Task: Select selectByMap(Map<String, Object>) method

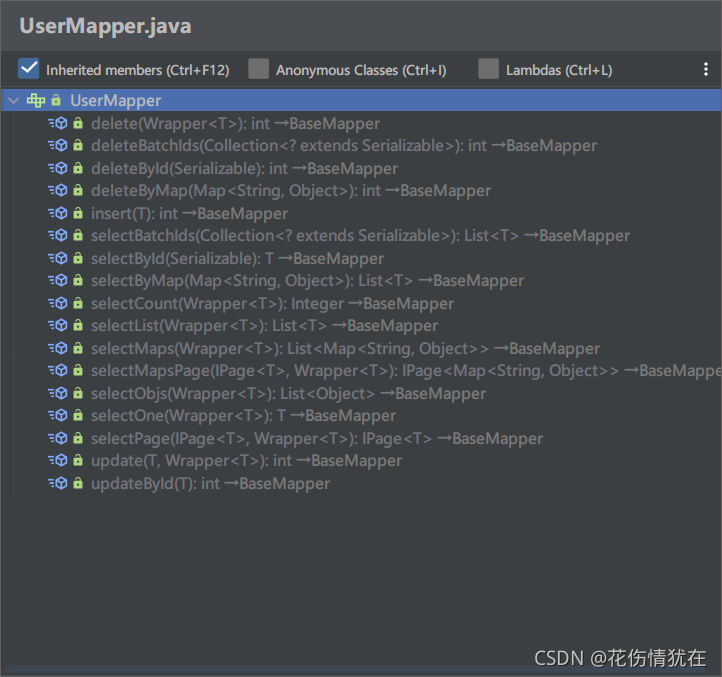Action: [x=307, y=281]
